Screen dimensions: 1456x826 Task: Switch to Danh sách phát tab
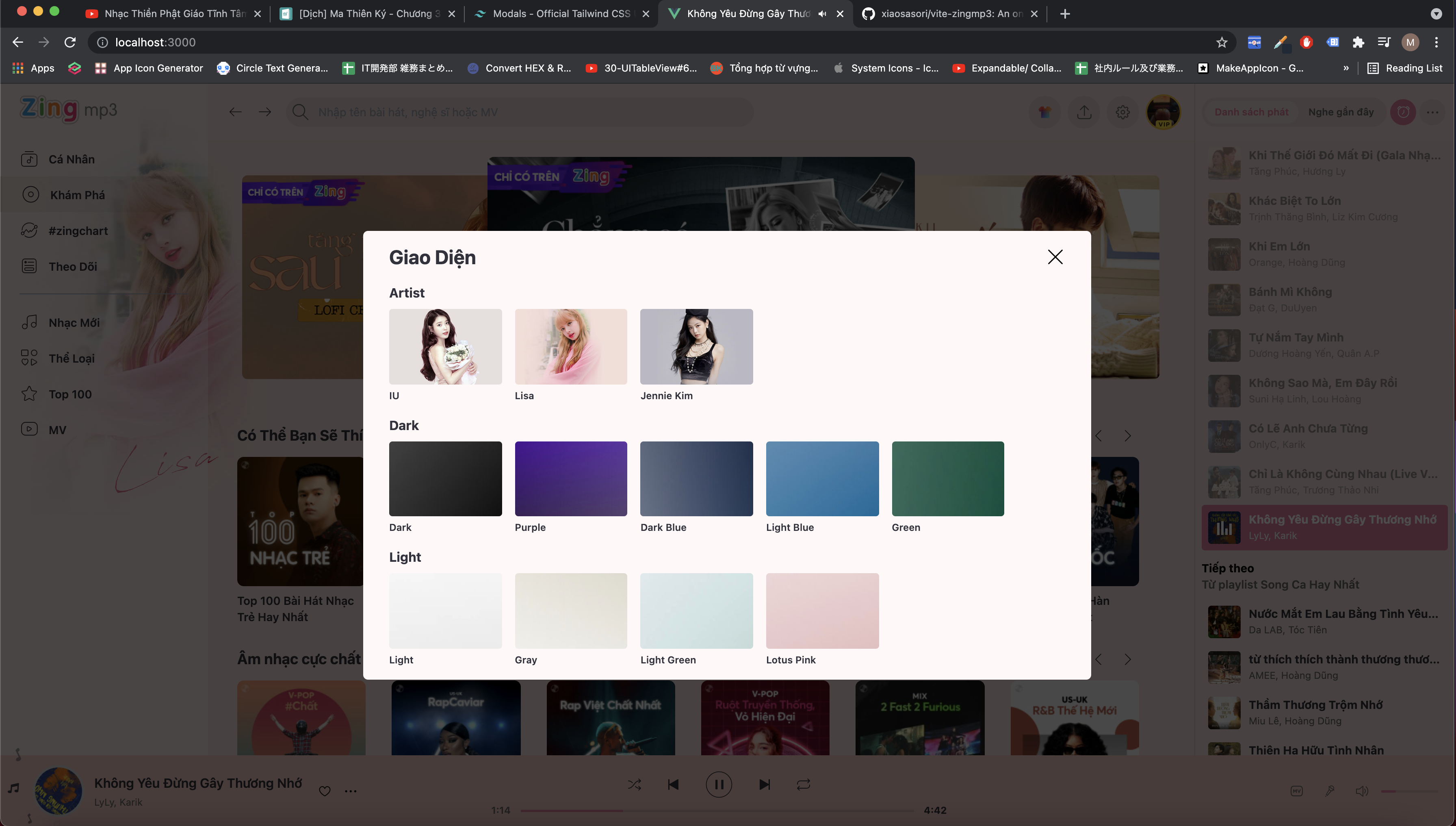click(1251, 112)
